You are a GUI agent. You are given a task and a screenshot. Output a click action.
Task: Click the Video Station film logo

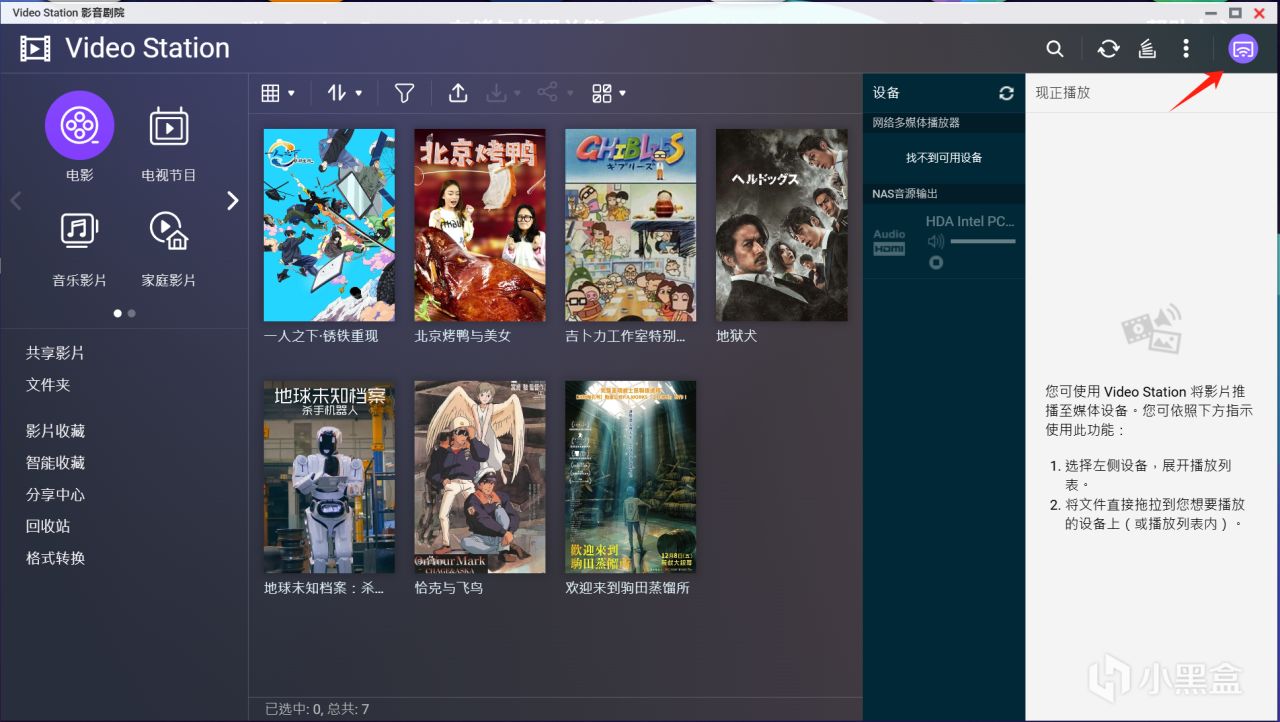pyautogui.click(x=35, y=48)
